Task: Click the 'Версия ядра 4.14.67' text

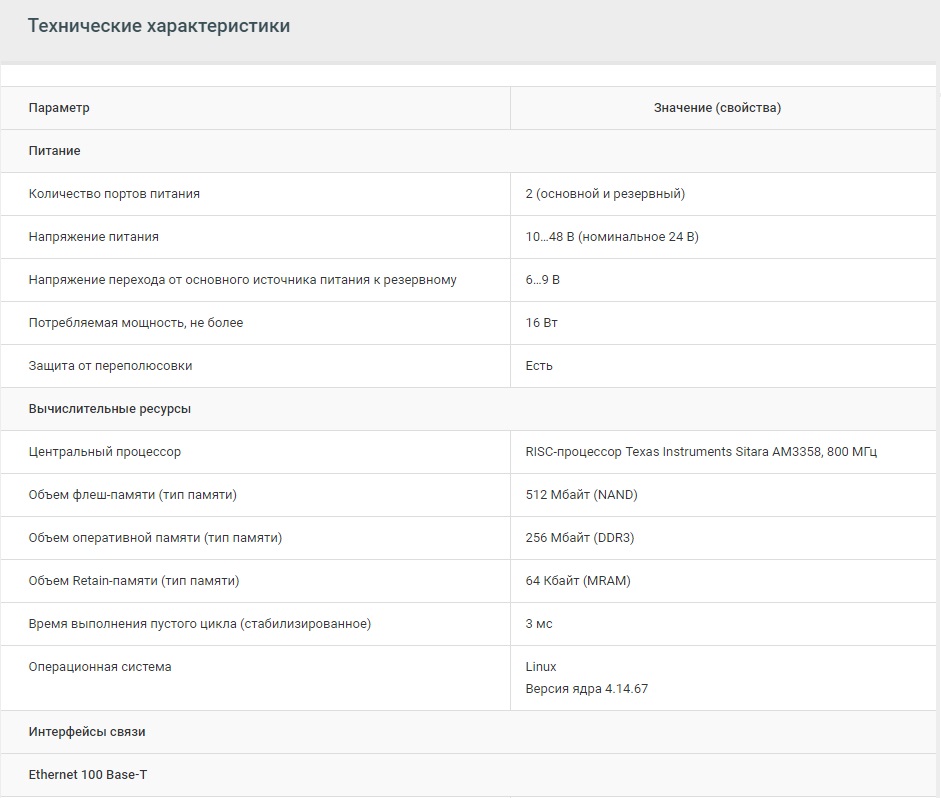Action: point(587,689)
